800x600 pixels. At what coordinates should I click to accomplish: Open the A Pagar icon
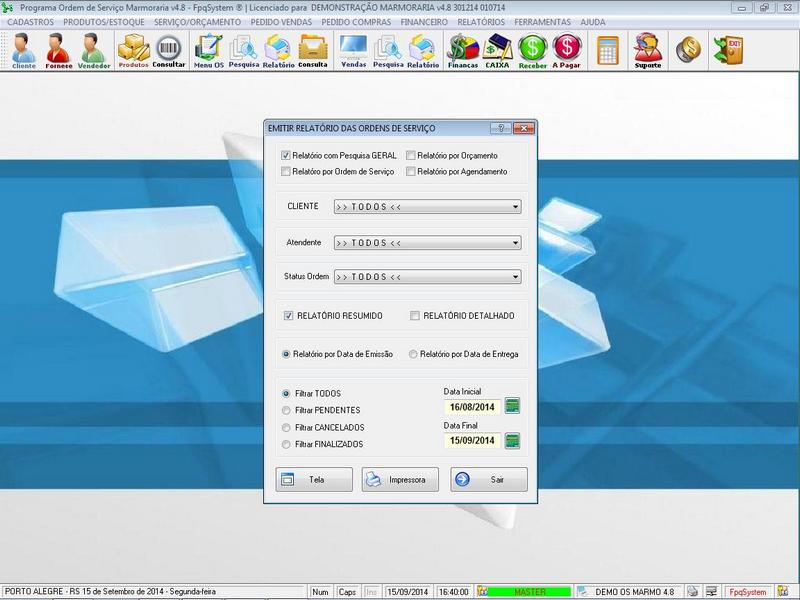click(x=567, y=50)
